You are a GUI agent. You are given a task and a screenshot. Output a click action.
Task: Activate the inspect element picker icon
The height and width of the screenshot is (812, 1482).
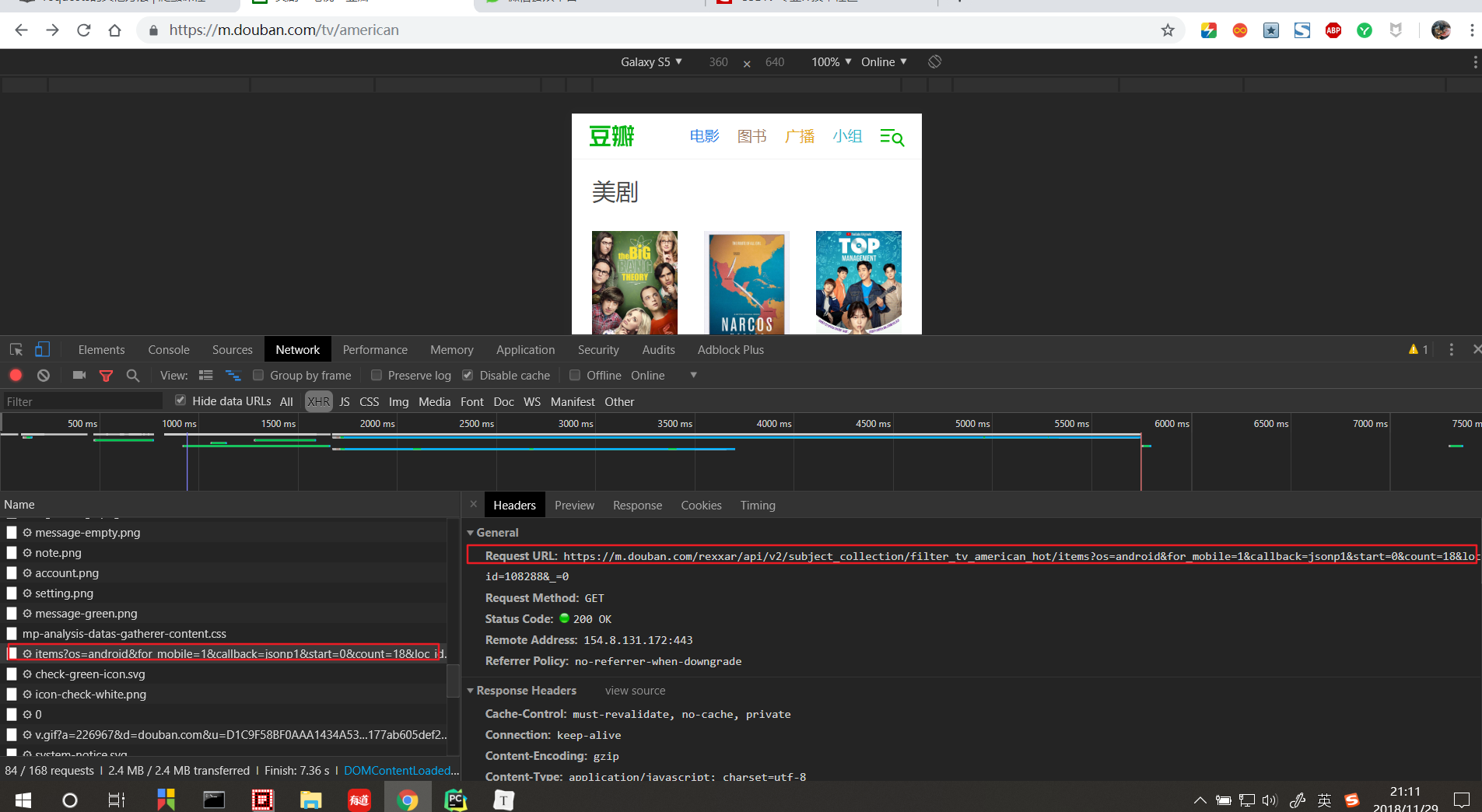click(x=16, y=349)
